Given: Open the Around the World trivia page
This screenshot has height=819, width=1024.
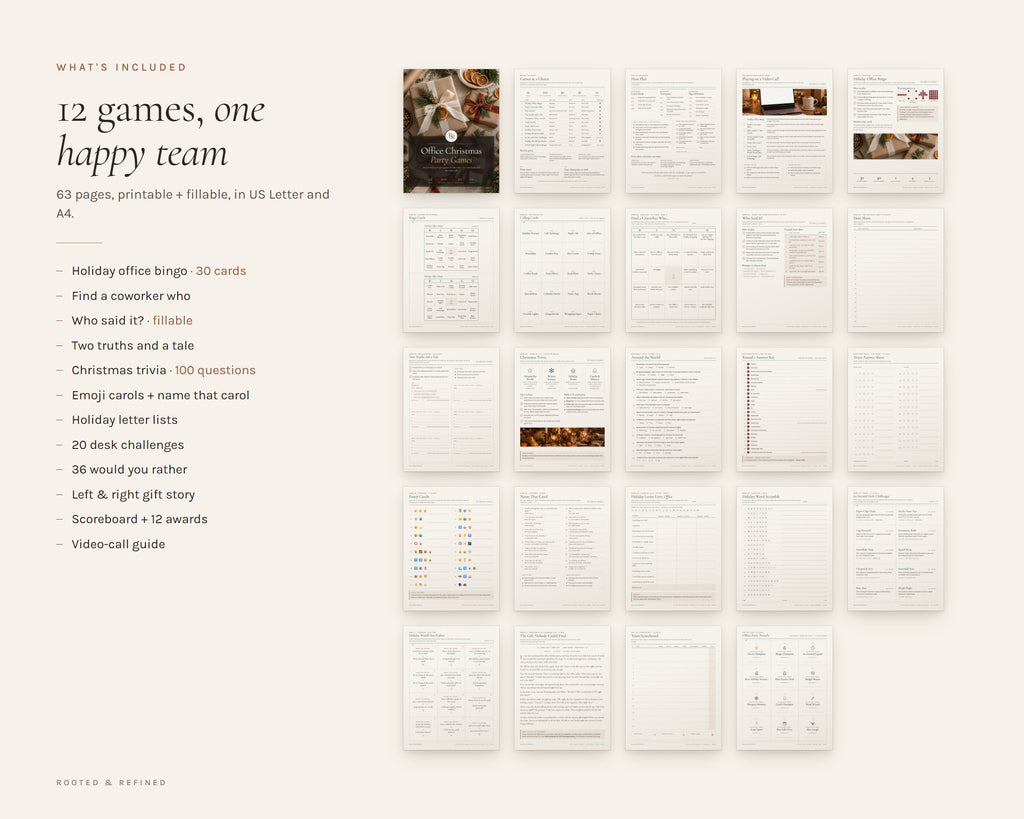Looking at the screenshot, I should coord(673,410).
